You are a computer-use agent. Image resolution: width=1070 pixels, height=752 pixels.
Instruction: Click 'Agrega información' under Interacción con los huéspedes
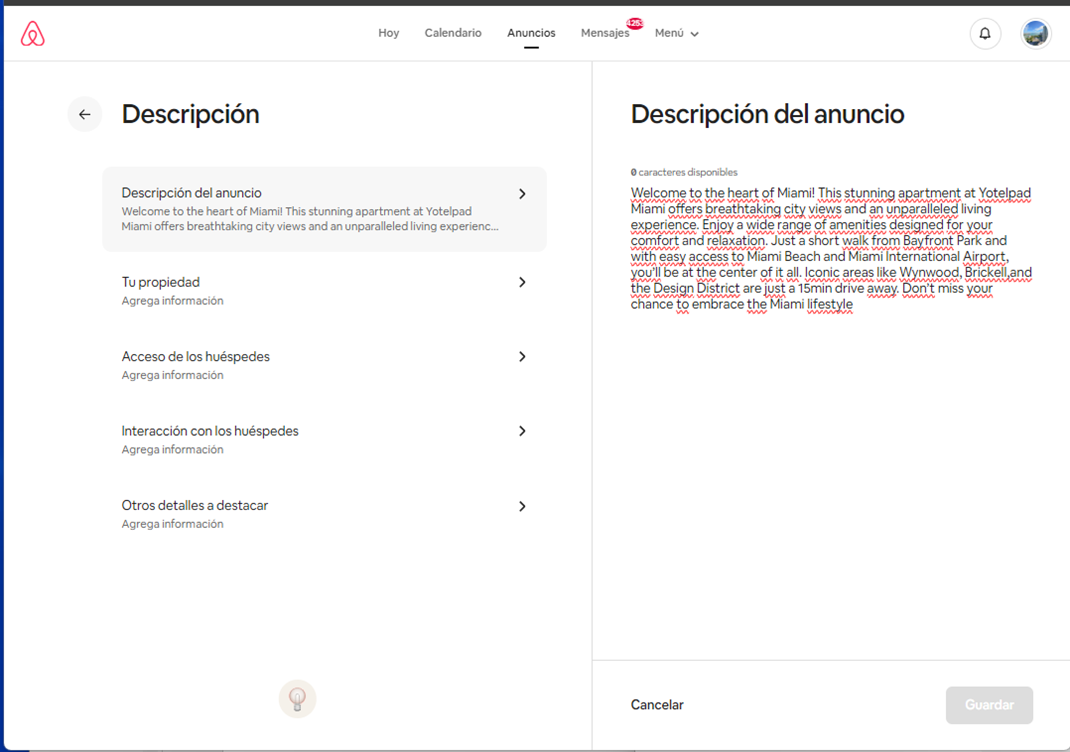[172, 449]
